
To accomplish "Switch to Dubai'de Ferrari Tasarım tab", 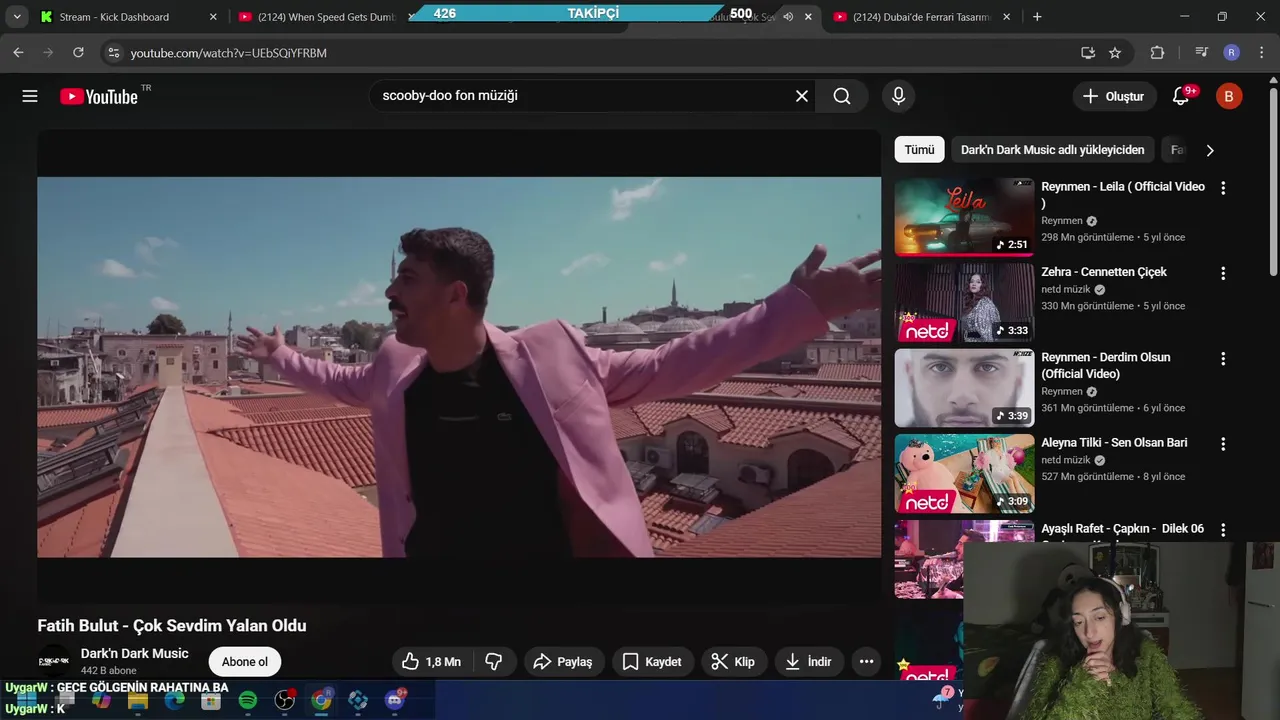I will [920, 17].
